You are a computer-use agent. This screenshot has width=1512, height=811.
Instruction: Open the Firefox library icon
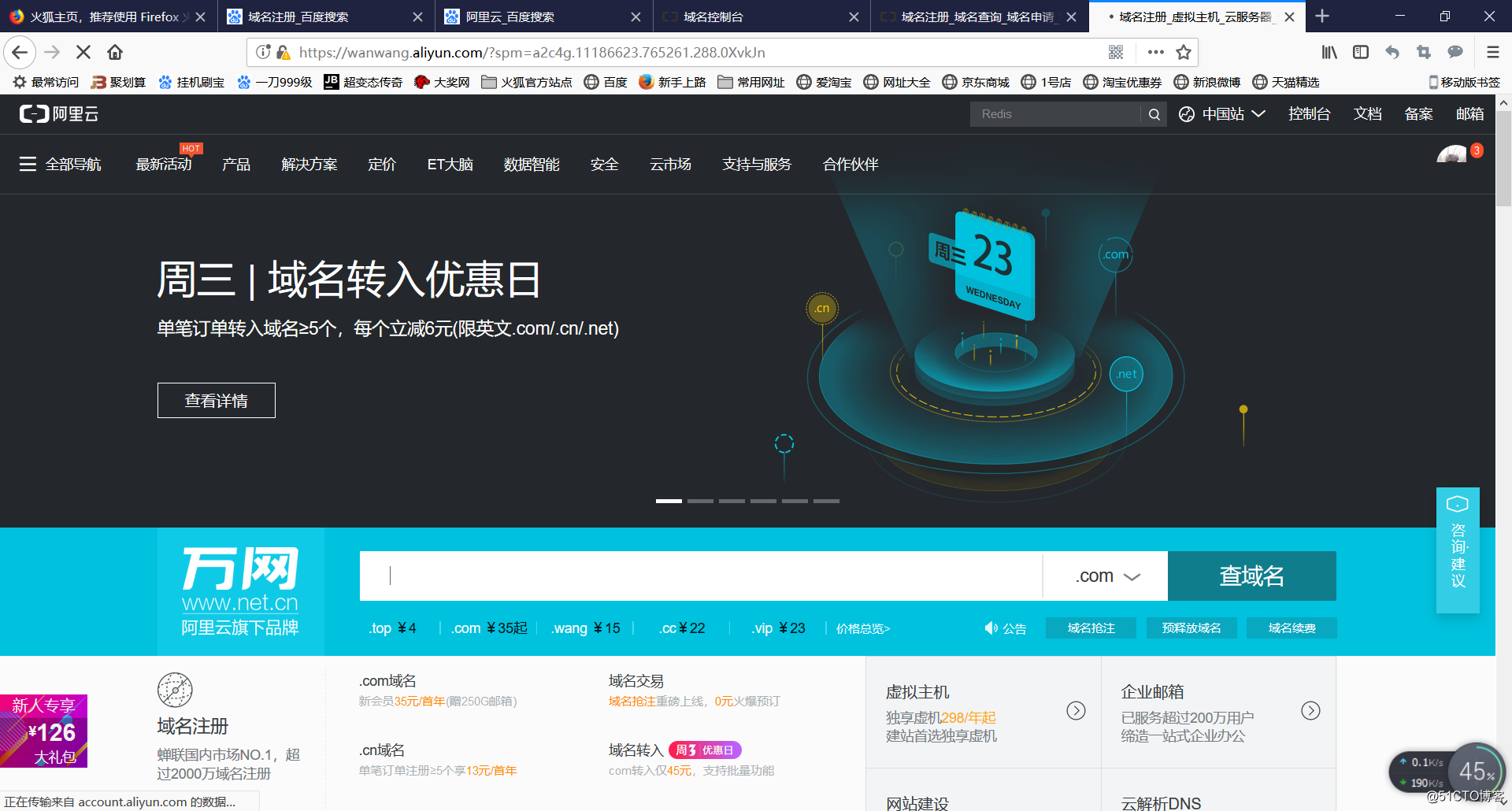(1329, 53)
